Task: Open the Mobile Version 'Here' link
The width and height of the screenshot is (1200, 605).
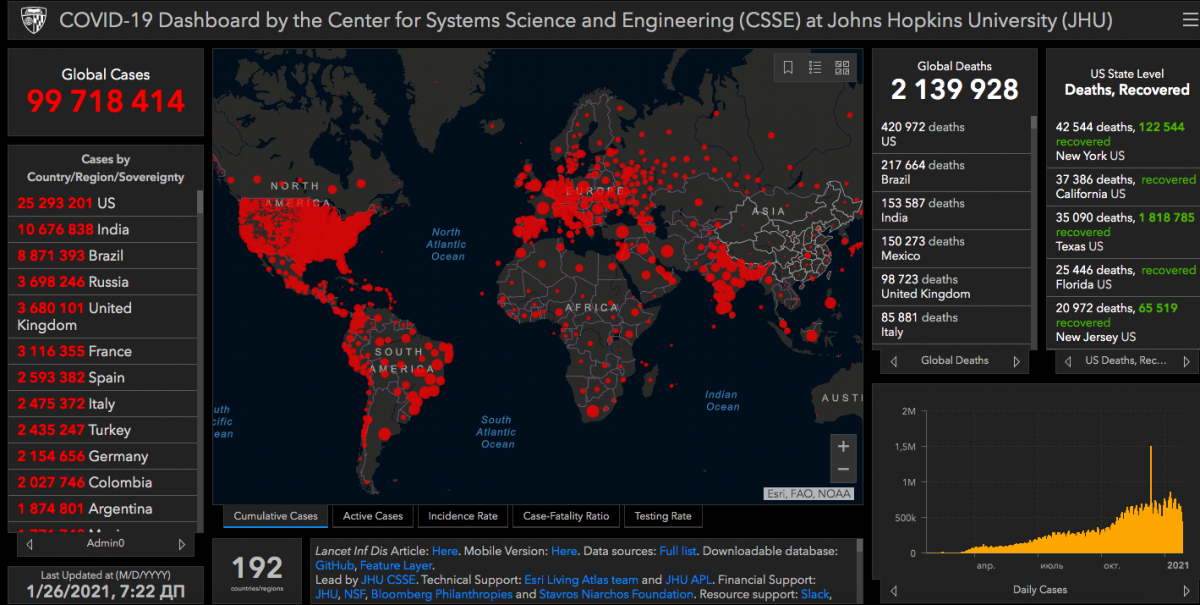Action: click(x=564, y=551)
